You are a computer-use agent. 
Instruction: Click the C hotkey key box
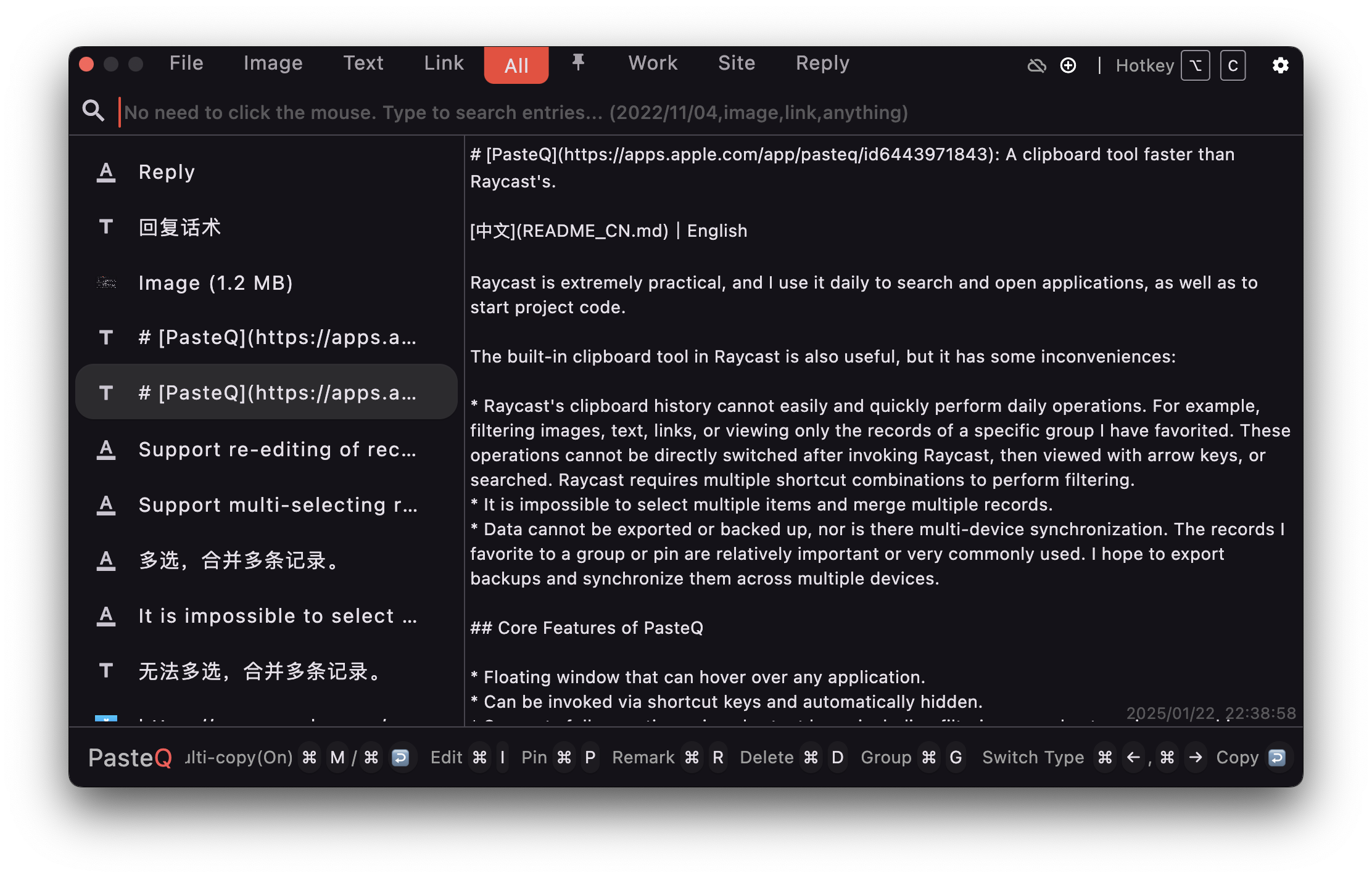click(x=1233, y=65)
